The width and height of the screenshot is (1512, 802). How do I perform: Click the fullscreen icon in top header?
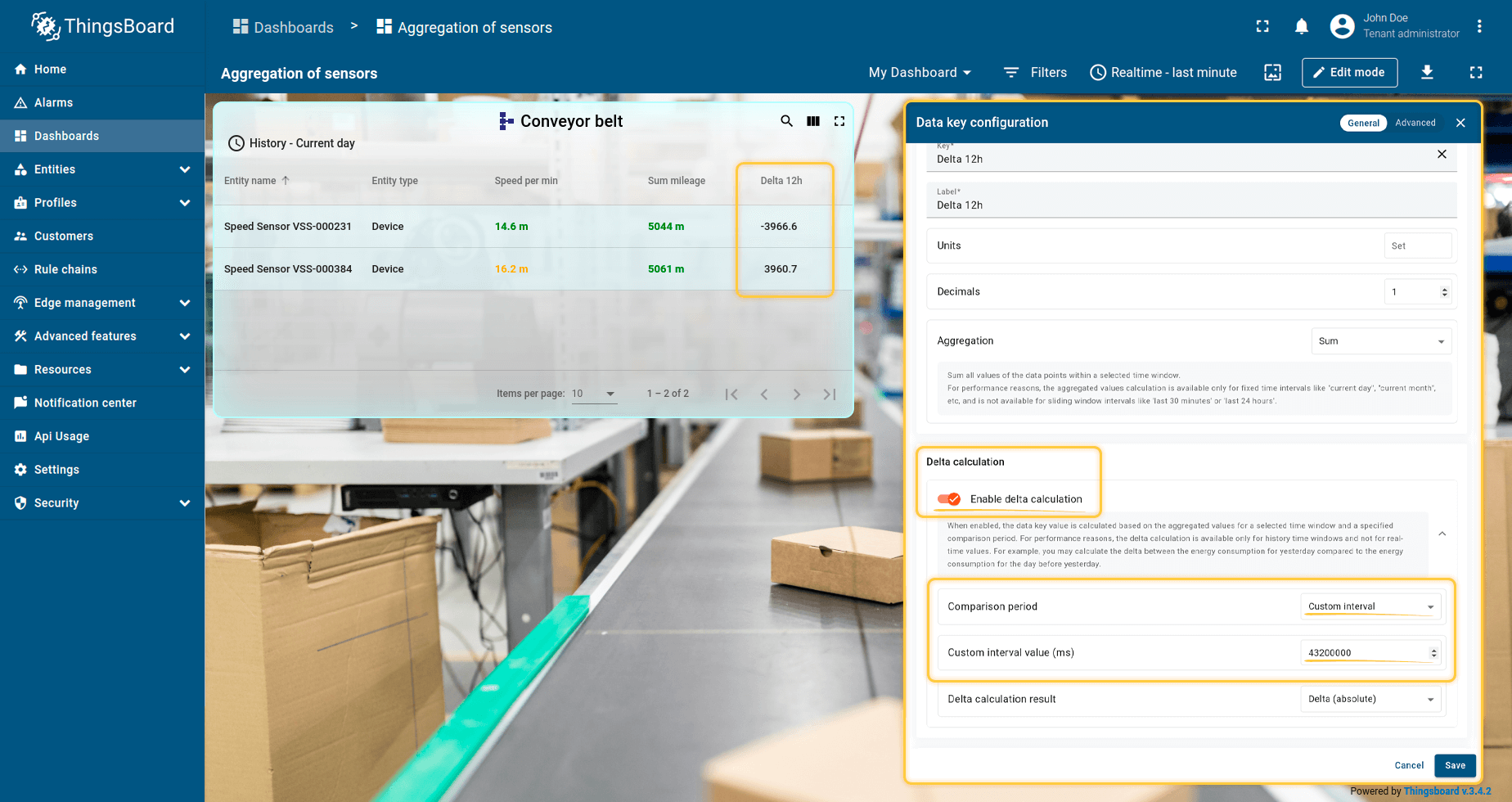(1262, 27)
